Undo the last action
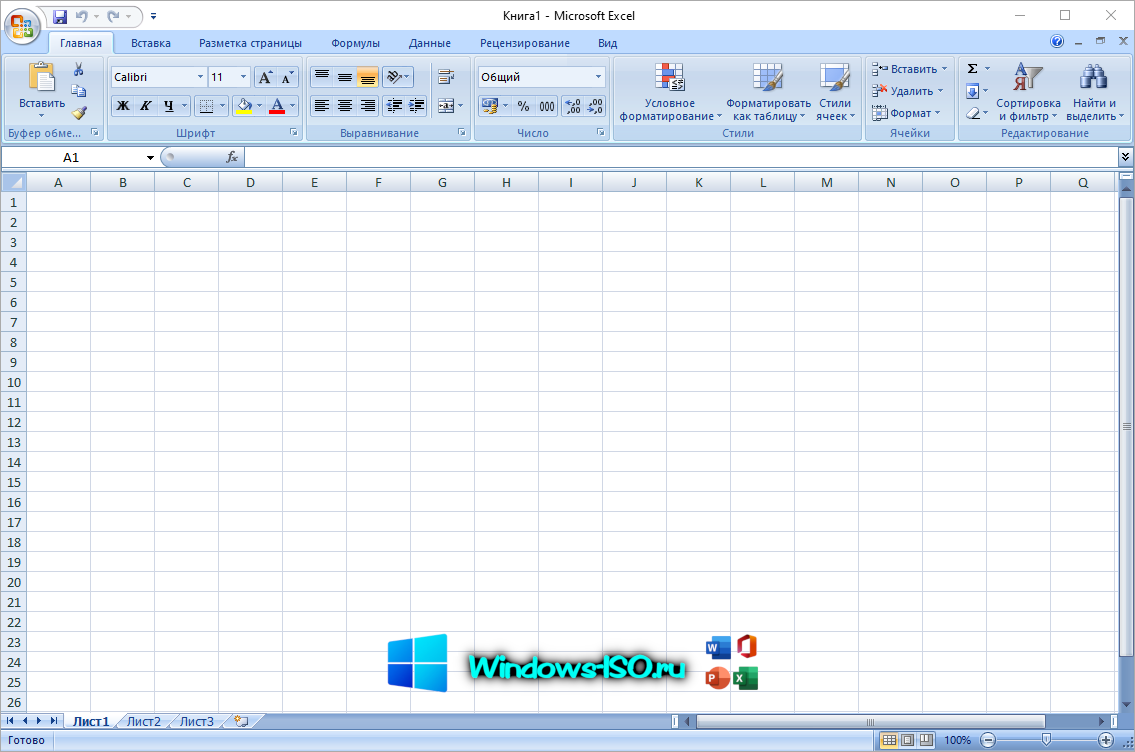The image size is (1135, 752). tap(81, 16)
